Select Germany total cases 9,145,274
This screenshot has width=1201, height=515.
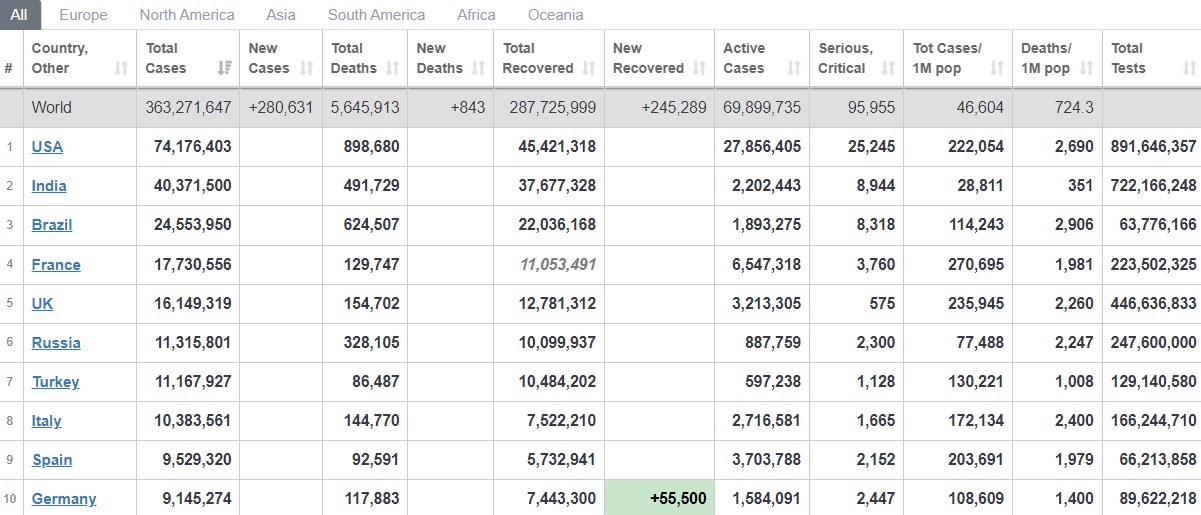pos(193,498)
